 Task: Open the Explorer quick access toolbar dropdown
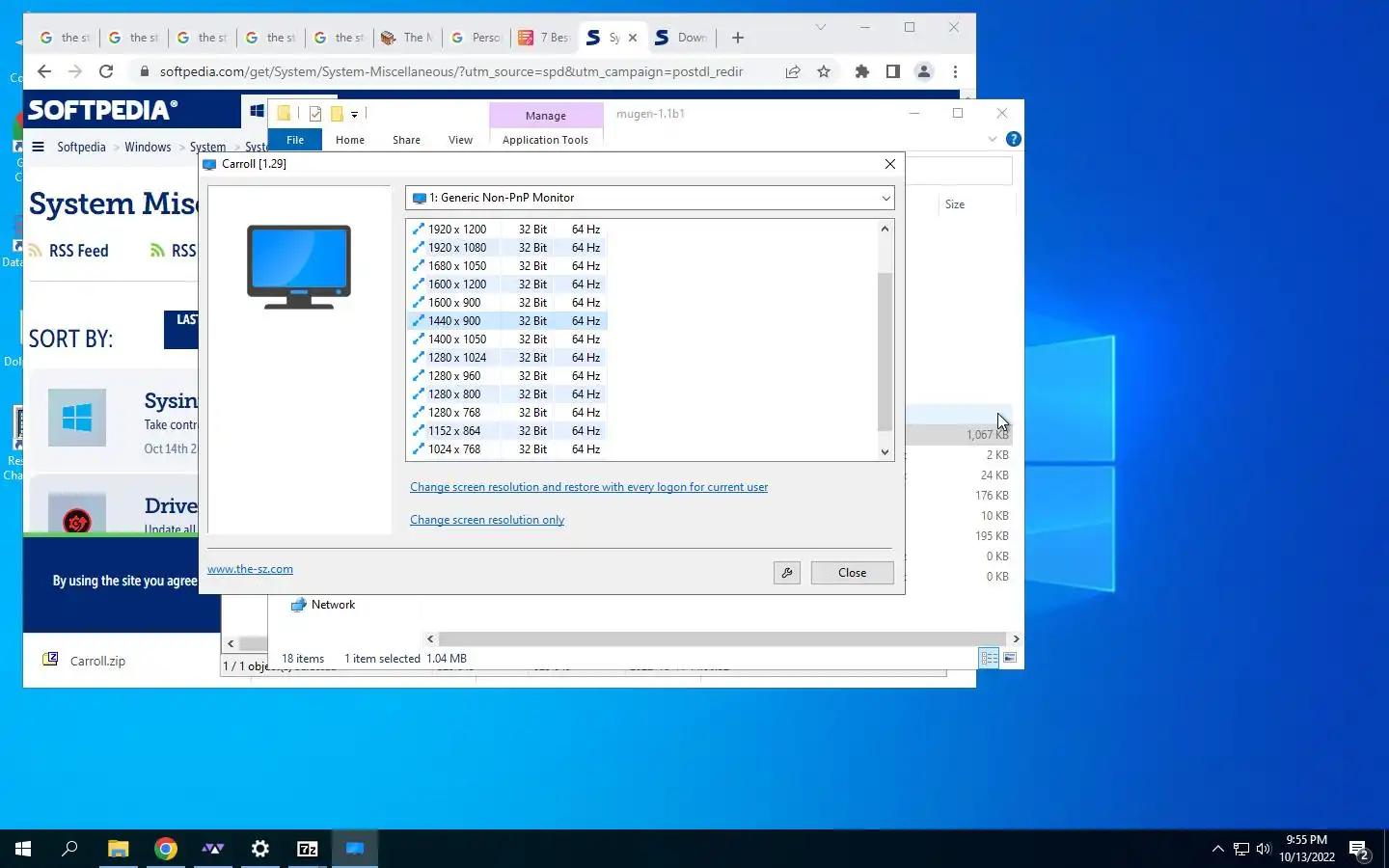(355, 114)
